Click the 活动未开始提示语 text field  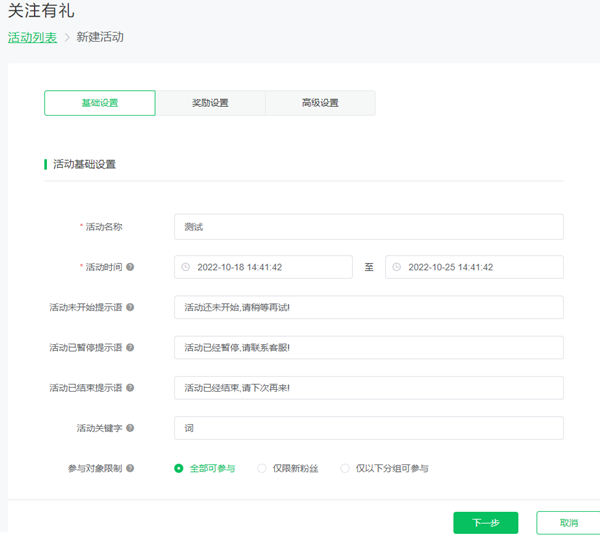(368, 307)
